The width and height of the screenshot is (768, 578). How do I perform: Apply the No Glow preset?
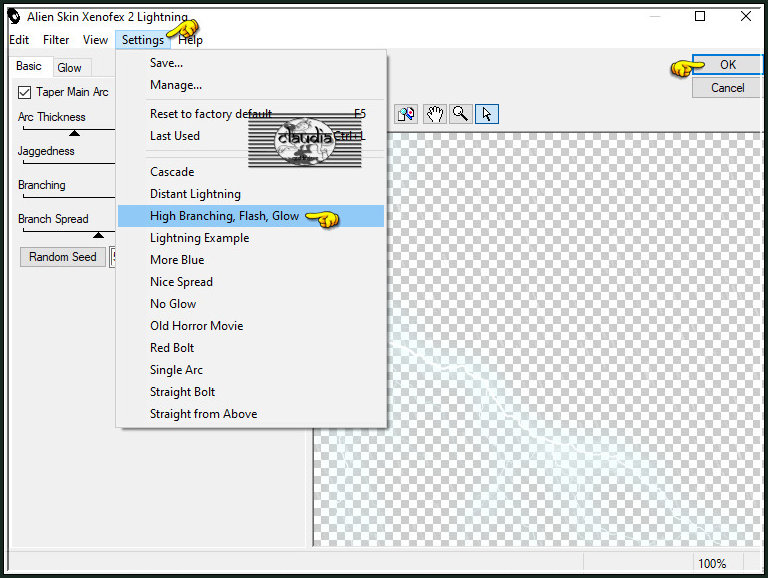pyautogui.click(x=251, y=304)
